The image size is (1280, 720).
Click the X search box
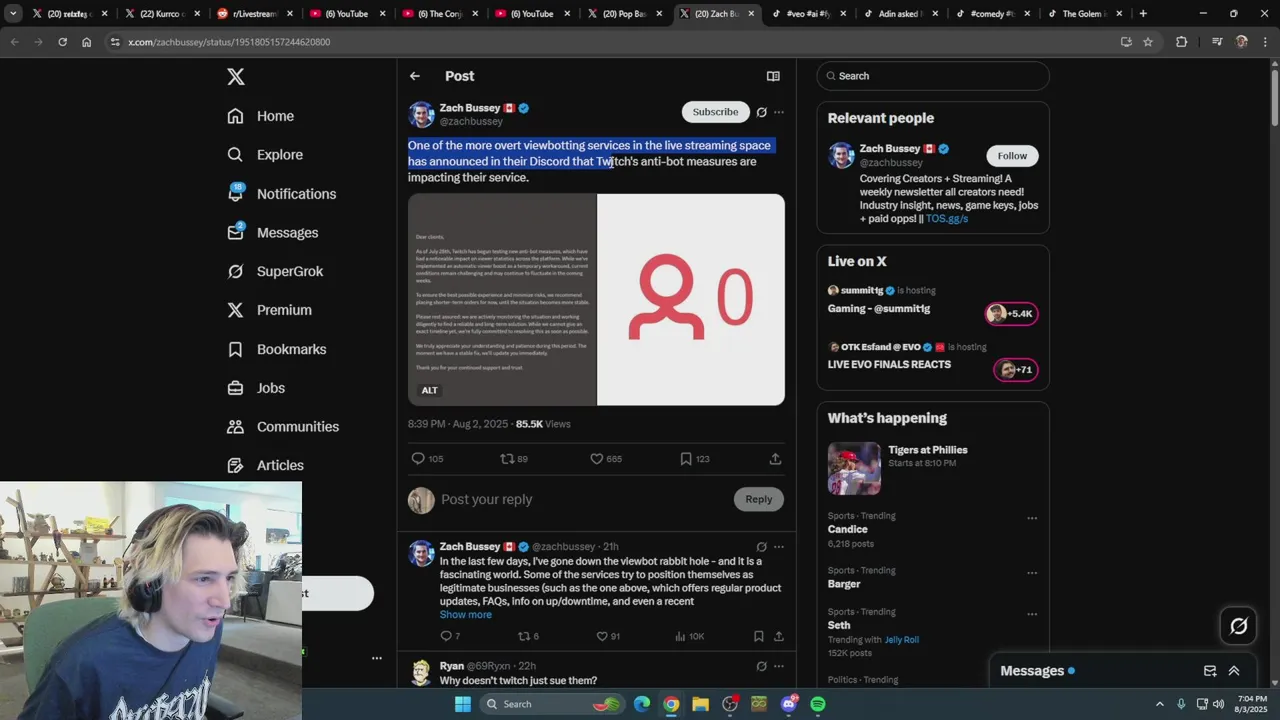(933, 76)
